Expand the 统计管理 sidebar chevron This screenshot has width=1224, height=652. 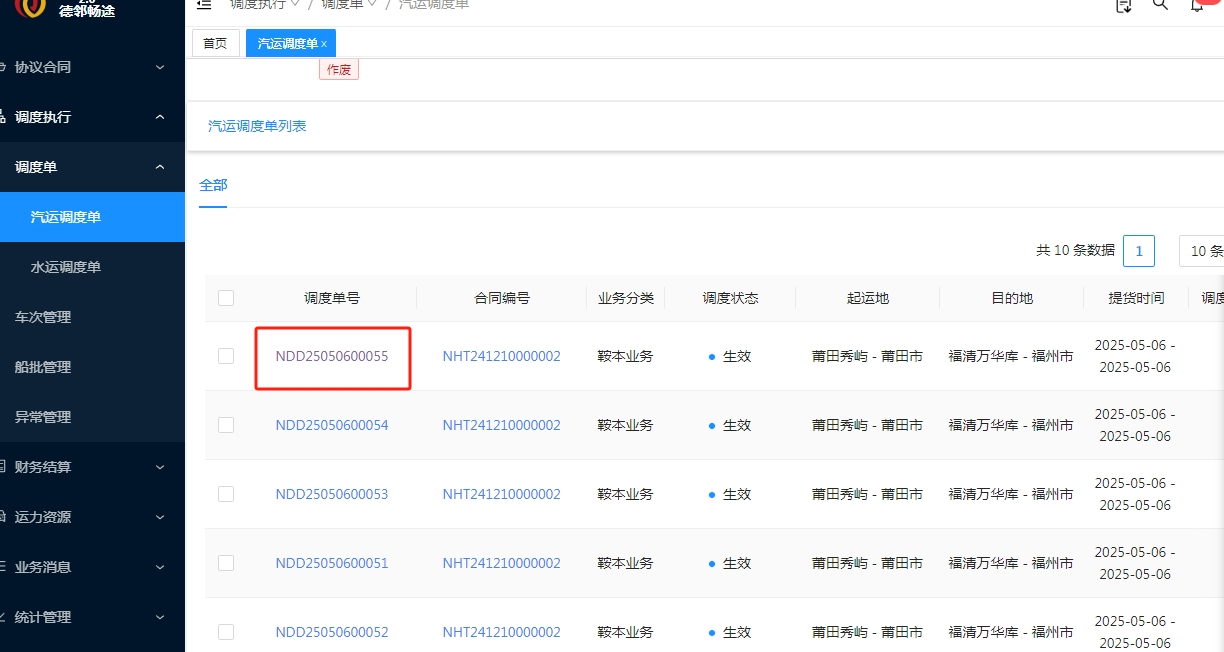[x=160, y=617]
